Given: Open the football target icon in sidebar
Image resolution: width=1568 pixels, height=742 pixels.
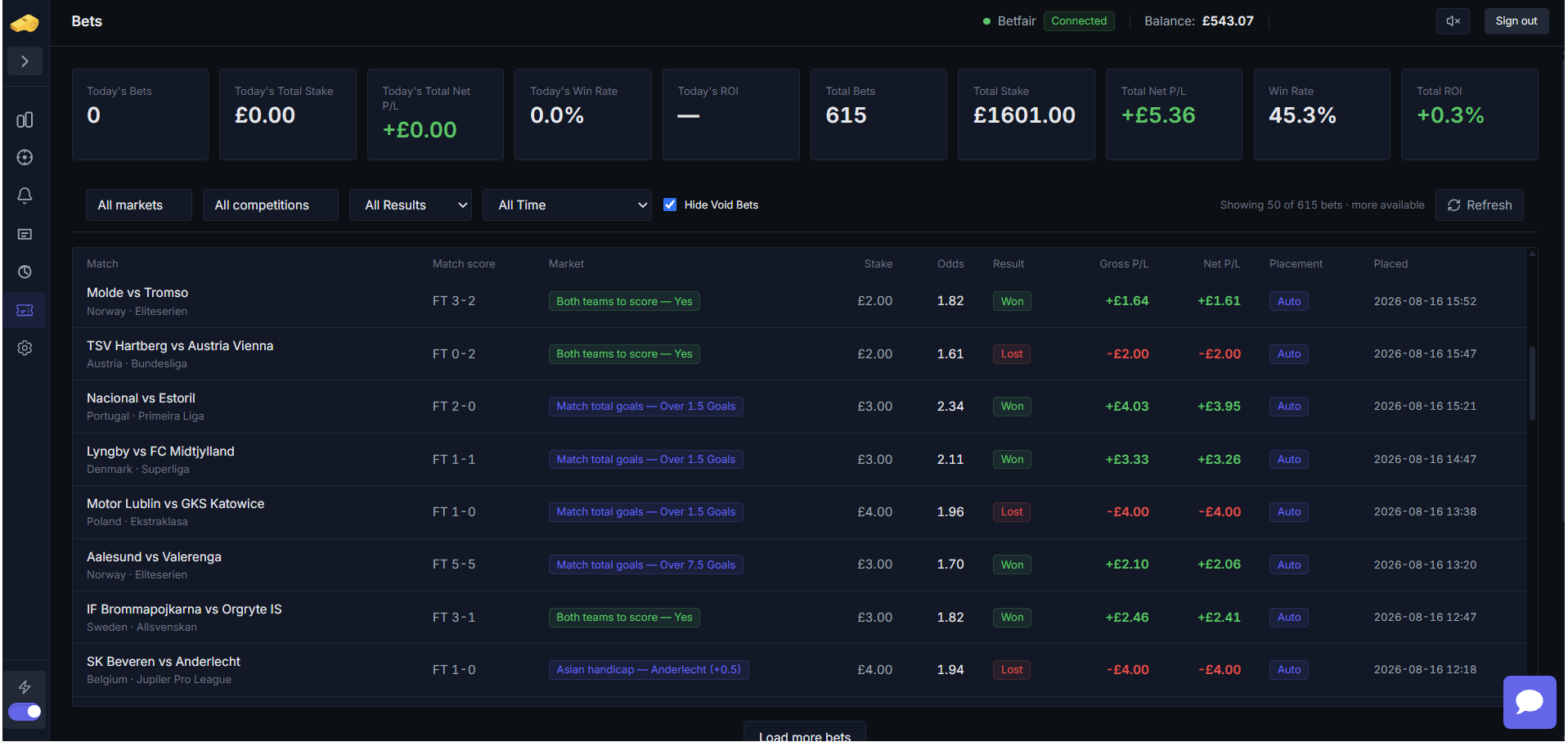Looking at the screenshot, I should coord(25,158).
